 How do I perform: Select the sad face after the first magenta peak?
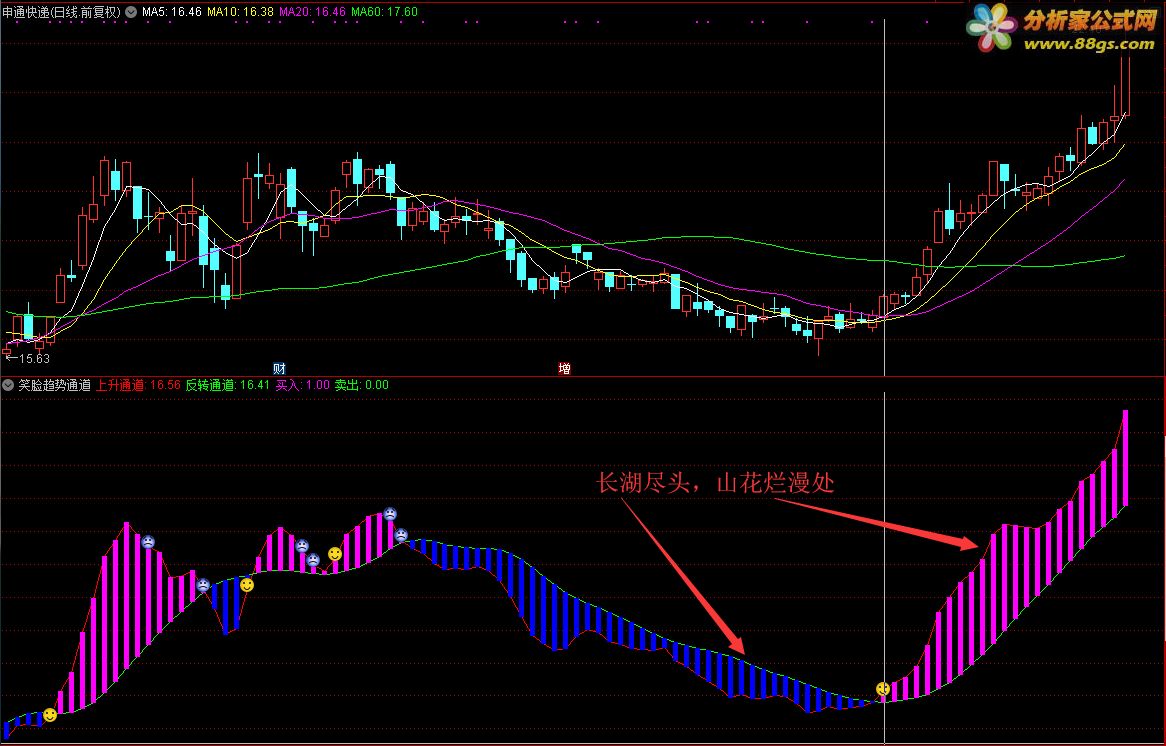[x=148, y=541]
